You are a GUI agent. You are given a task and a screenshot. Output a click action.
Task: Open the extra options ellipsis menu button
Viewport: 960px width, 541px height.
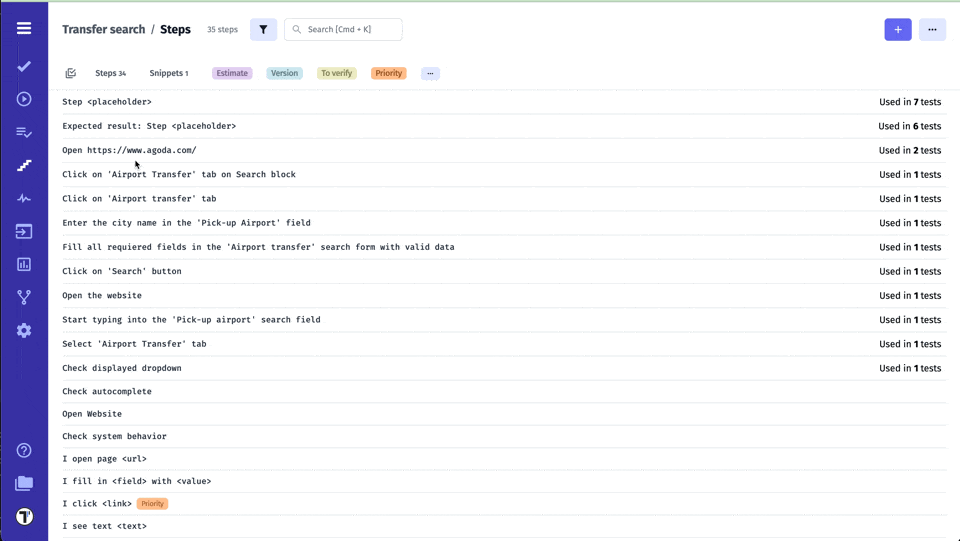point(932,29)
